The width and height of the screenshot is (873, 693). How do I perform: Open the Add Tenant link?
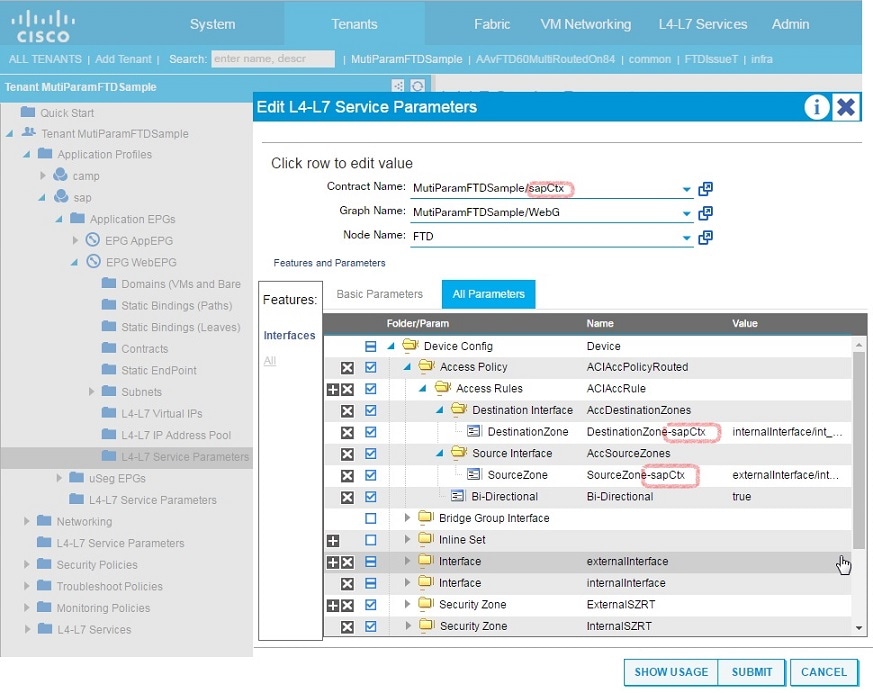tap(123, 60)
